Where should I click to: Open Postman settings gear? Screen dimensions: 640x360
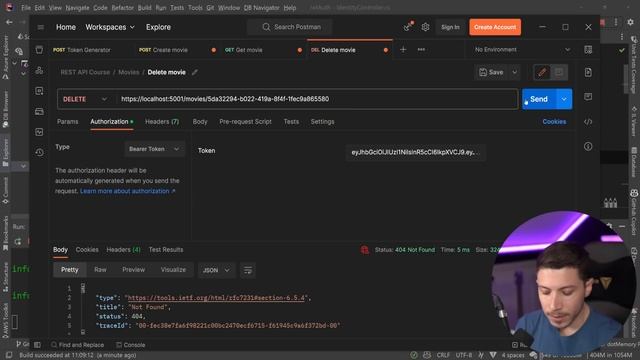point(425,27)
